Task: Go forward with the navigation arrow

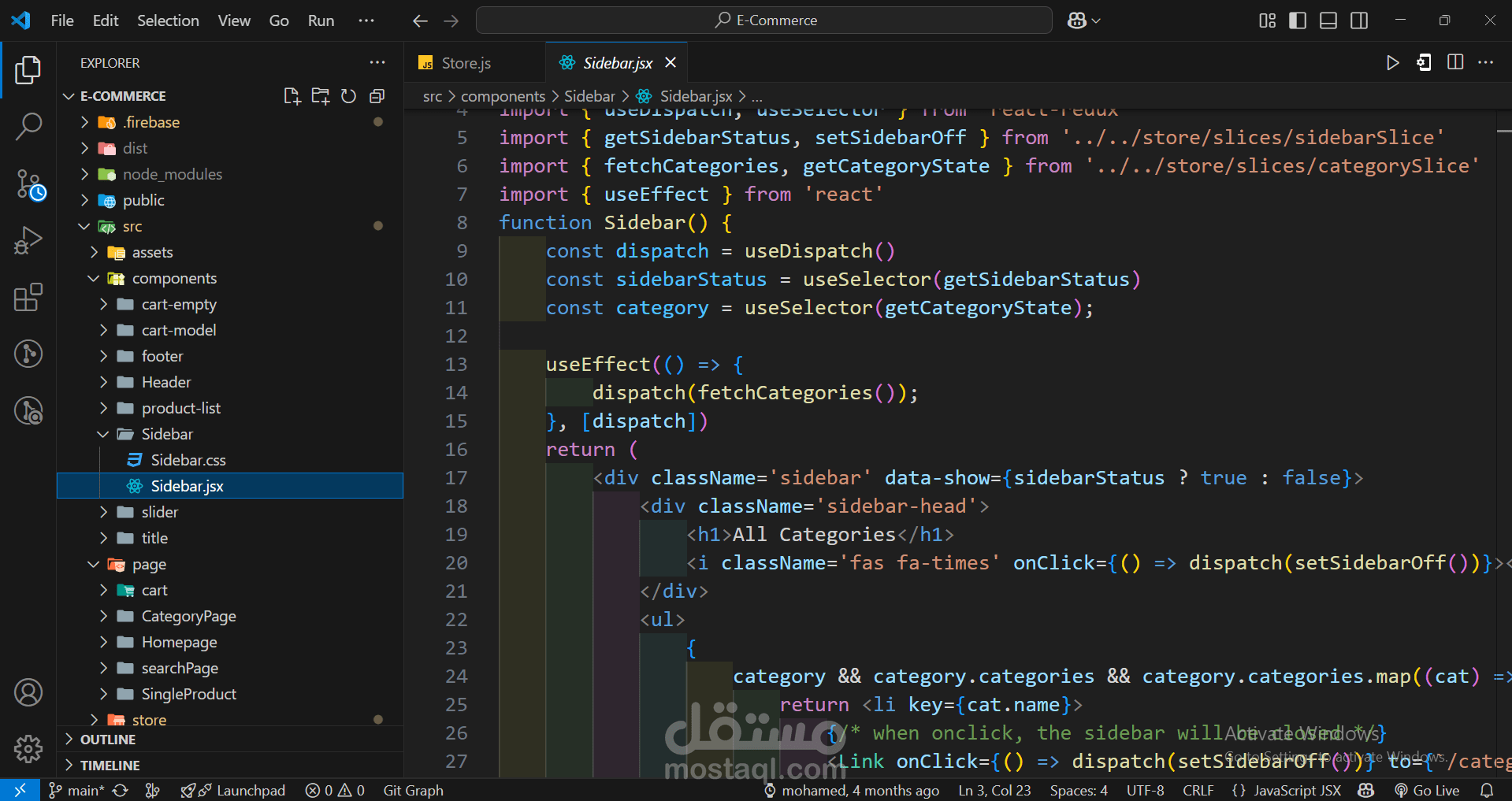Action: [x=451, y=20]
